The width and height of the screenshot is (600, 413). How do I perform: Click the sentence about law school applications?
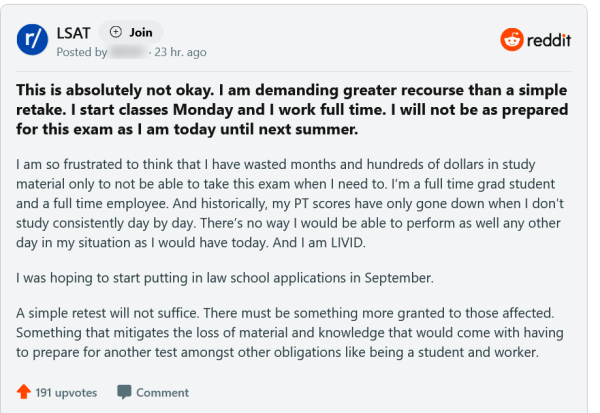click(225, 278)
